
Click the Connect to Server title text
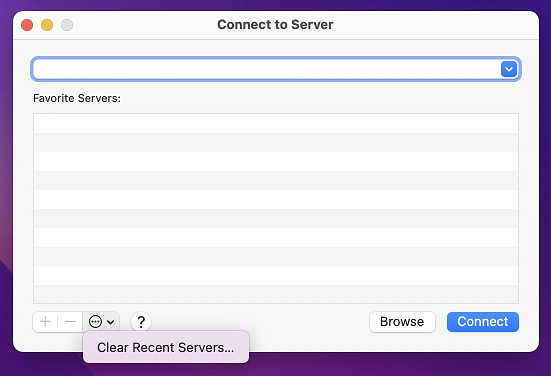click(x=275, y=25)
